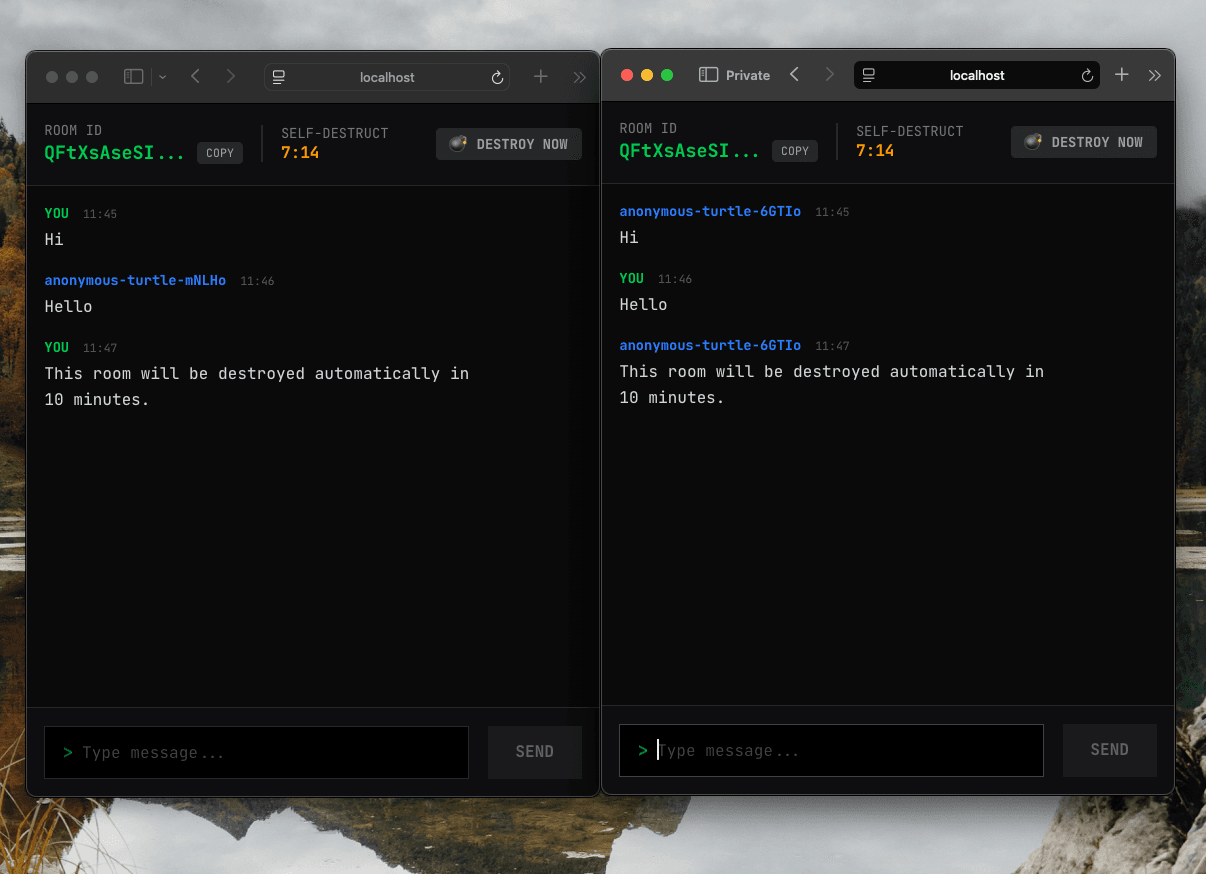1206x874 pixels.
Task: Click the back navigation arrow in the left window
Action: (x=195, y=76)
